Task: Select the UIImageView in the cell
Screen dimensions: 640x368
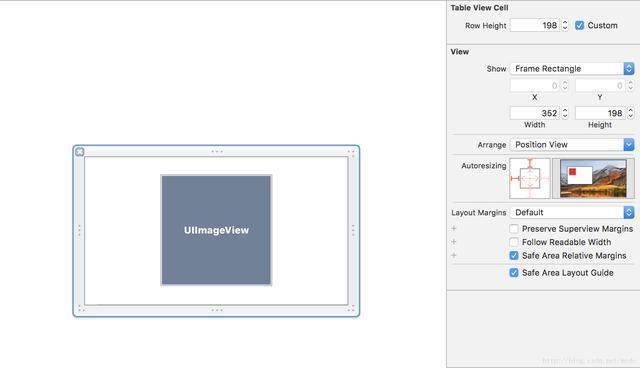Action: (x=216, y=230)
